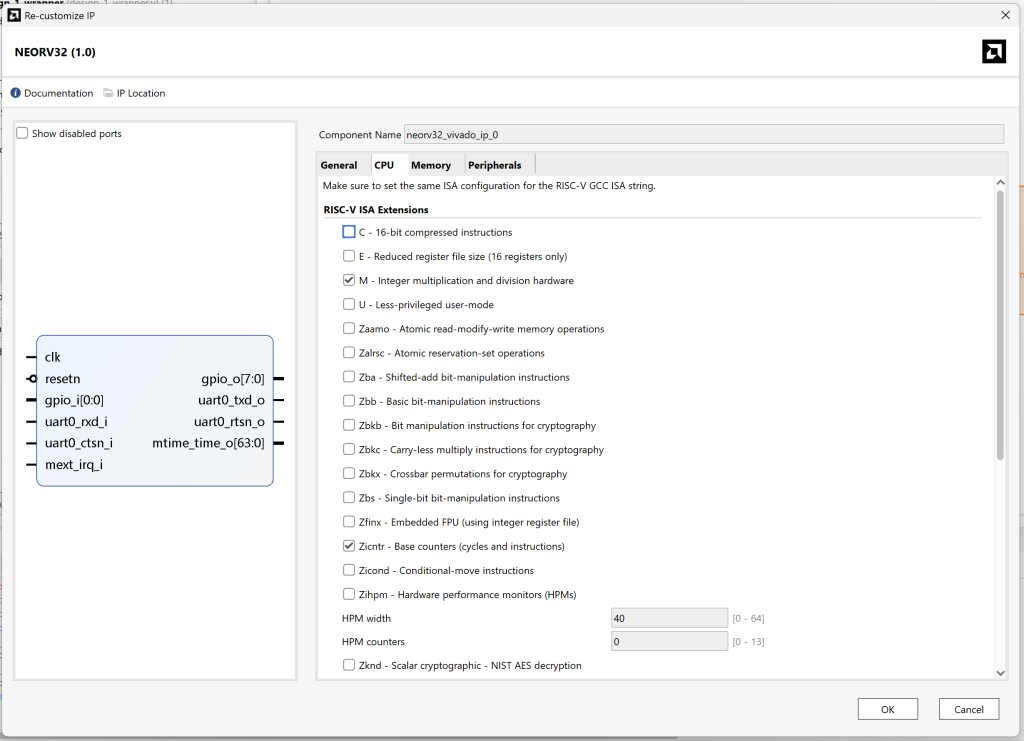Open the Memory tab

pyautogui.click(x=430, y=165)
